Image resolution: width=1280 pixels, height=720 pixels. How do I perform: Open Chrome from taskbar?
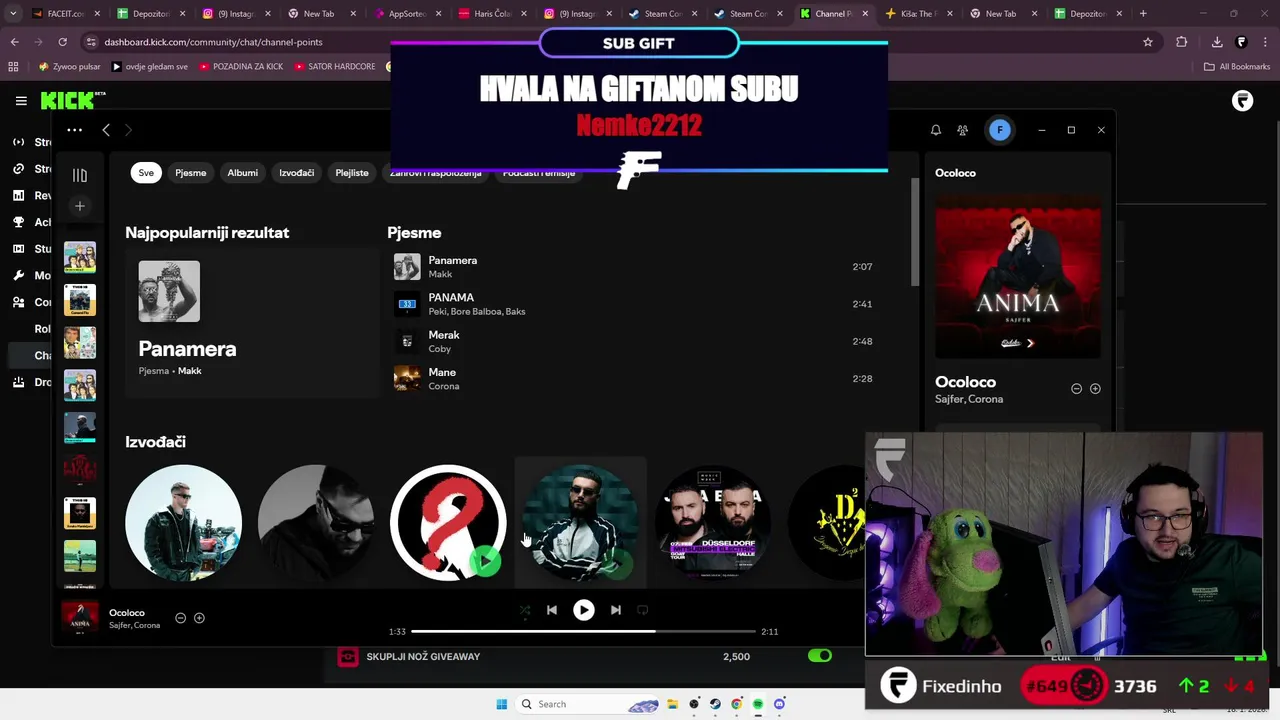pos(737,704)
